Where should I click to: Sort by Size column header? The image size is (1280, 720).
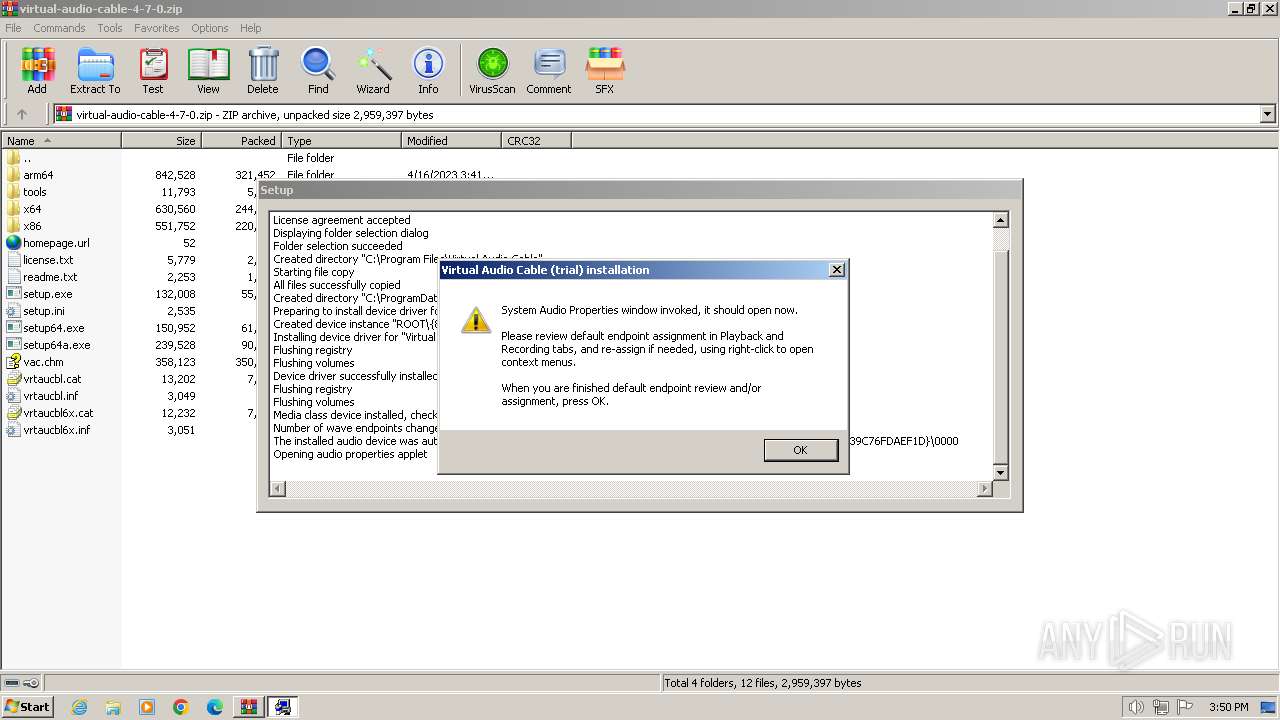point(161,141)
